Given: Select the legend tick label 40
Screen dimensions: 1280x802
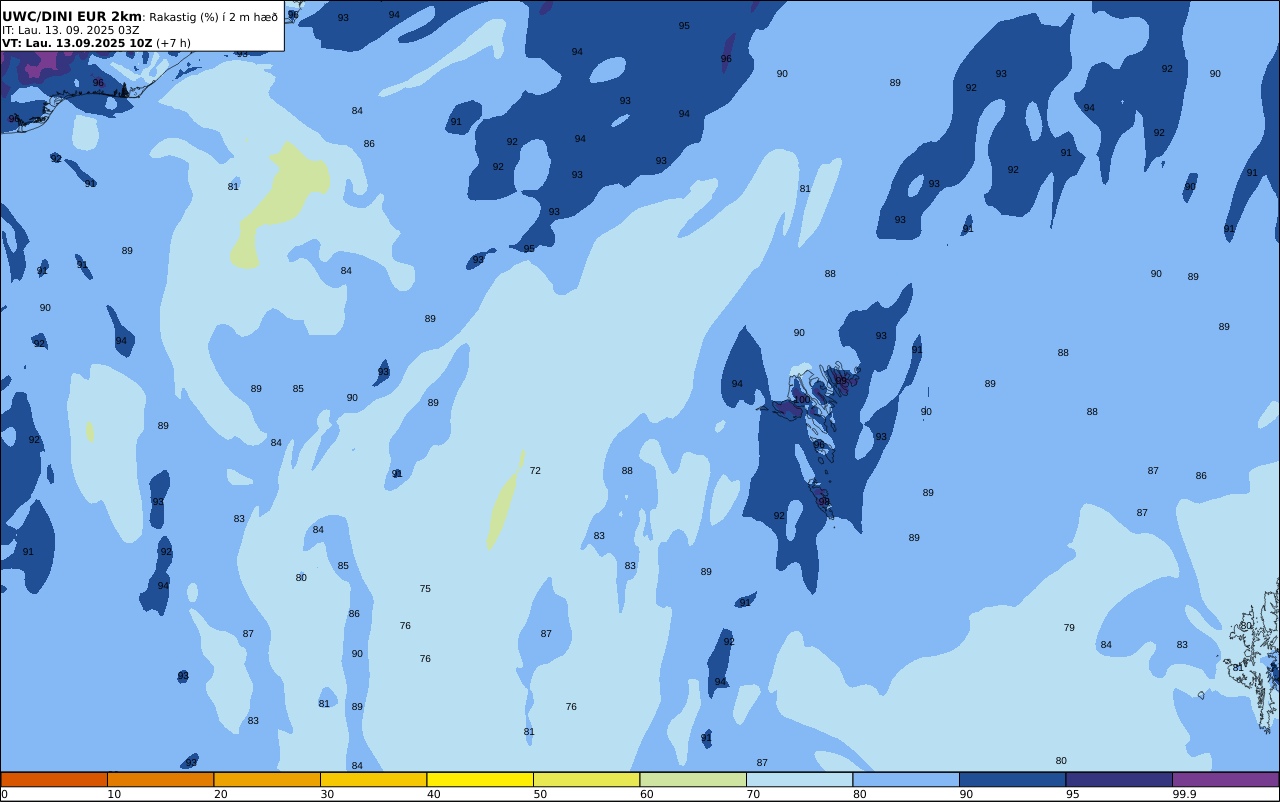Looking at the screenshot, I should coord(433,794).
